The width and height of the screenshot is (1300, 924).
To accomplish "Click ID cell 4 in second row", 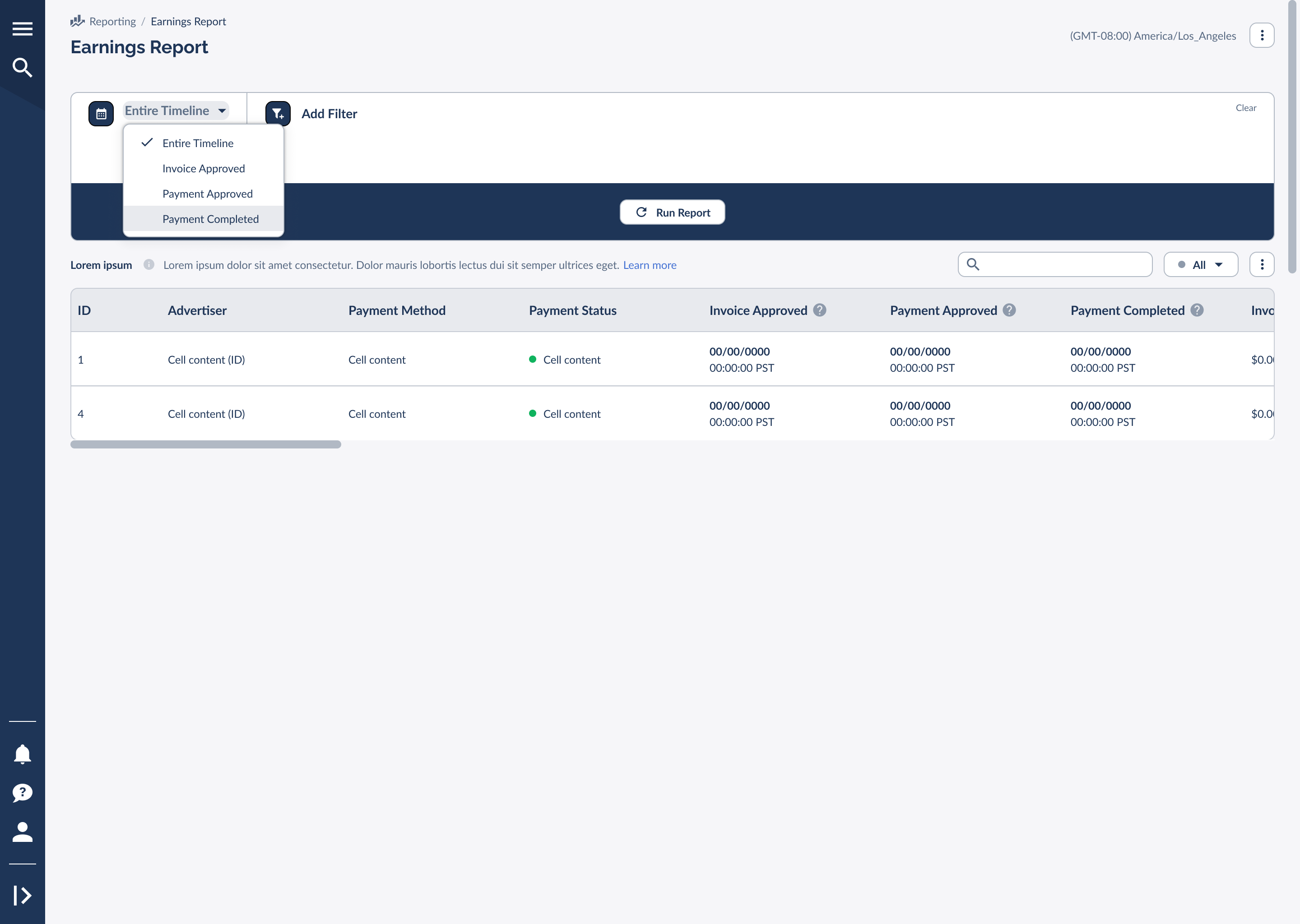I will pyautogui.click(x=81, y=414).
